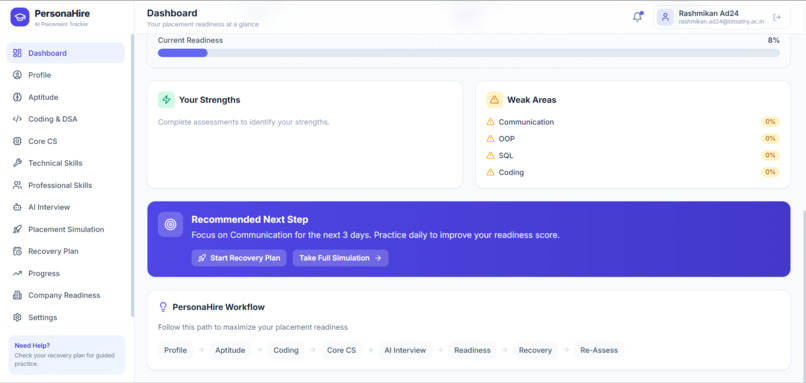Go to AI Interview page
The height and width of the screenshot is (383, 806).
pos(65,207)
